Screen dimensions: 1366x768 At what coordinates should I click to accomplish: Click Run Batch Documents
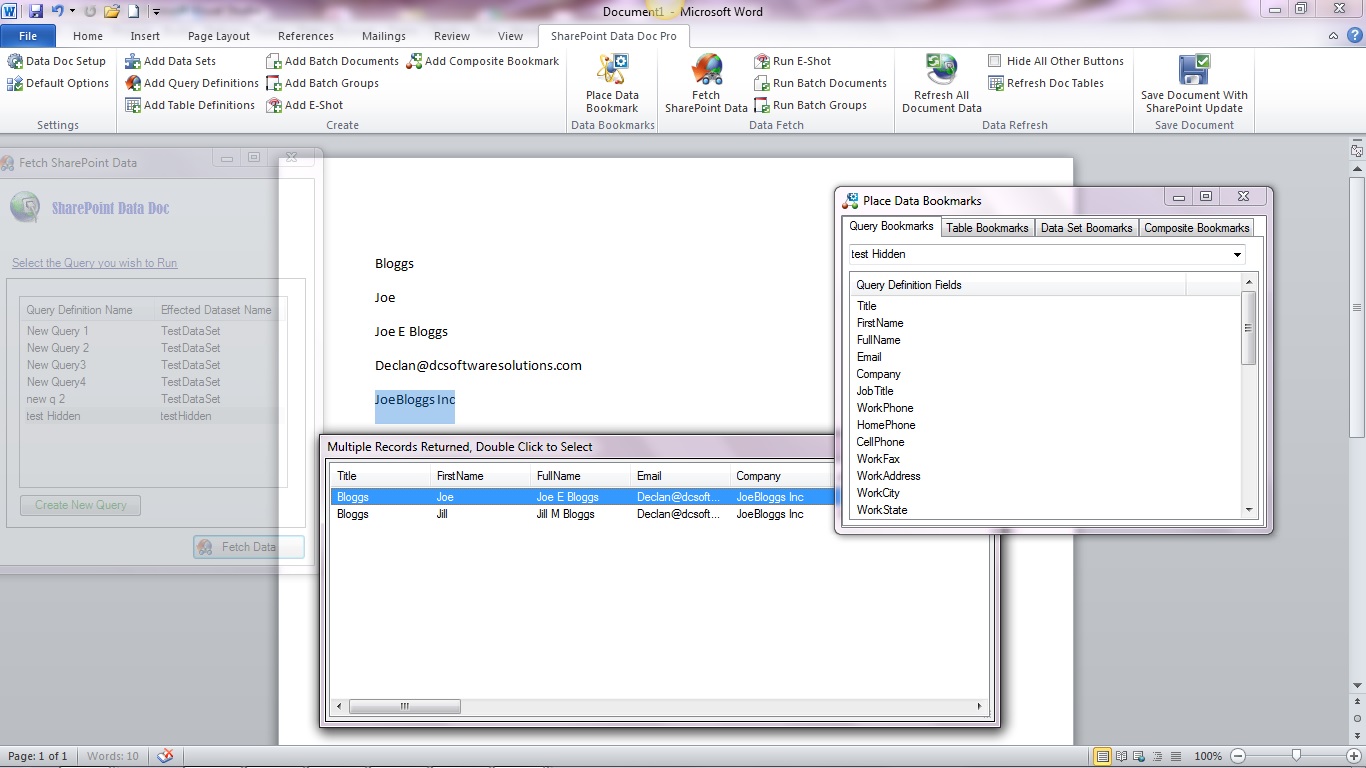point(820,83)
